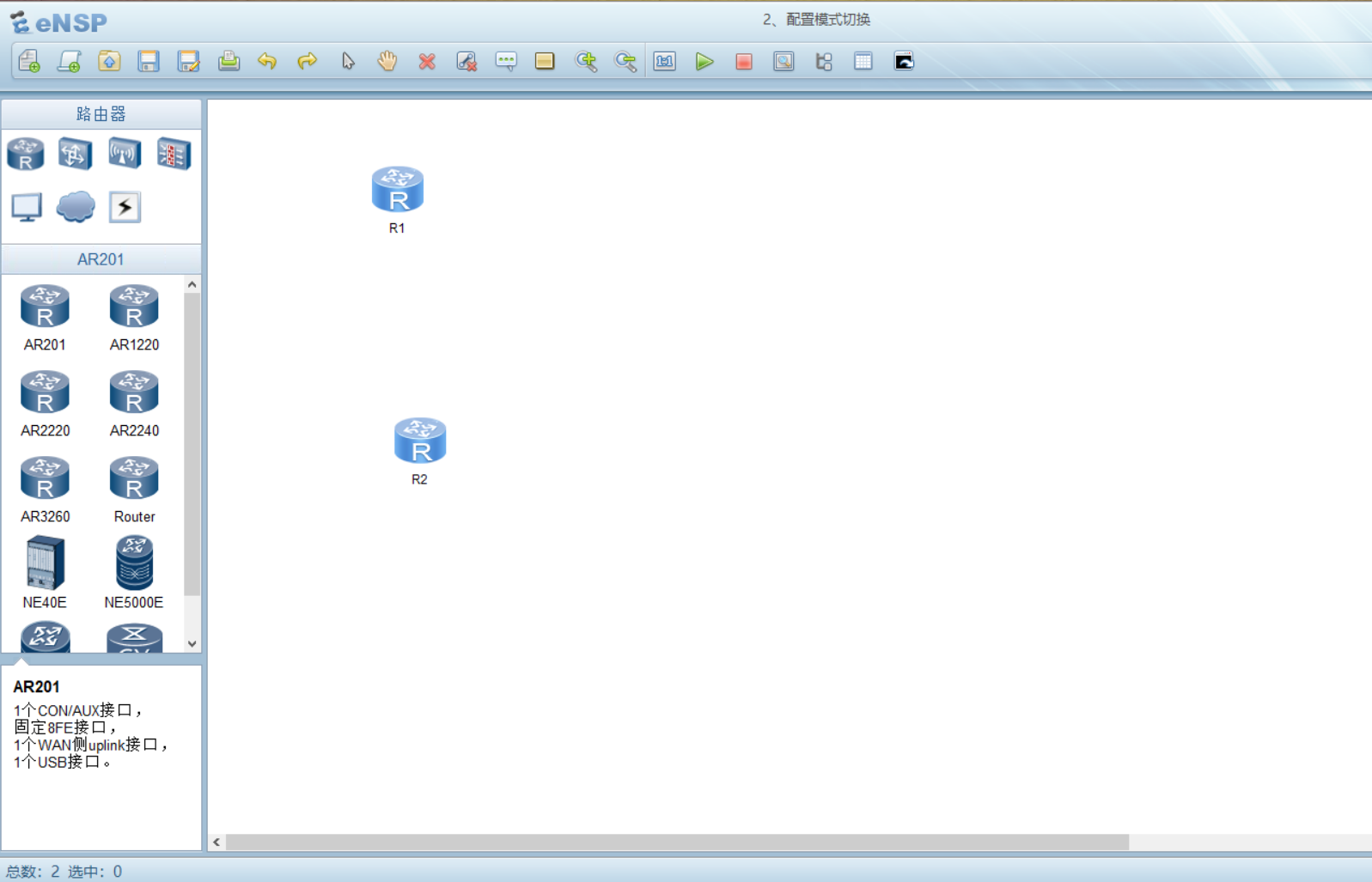Pick the AR2220 router model

[45, 404]
